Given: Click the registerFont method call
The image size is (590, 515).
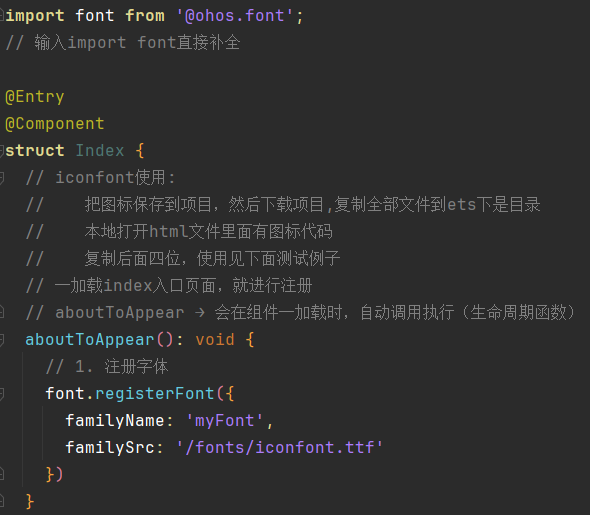Looking at the screenshot, I should pos(155,393).
